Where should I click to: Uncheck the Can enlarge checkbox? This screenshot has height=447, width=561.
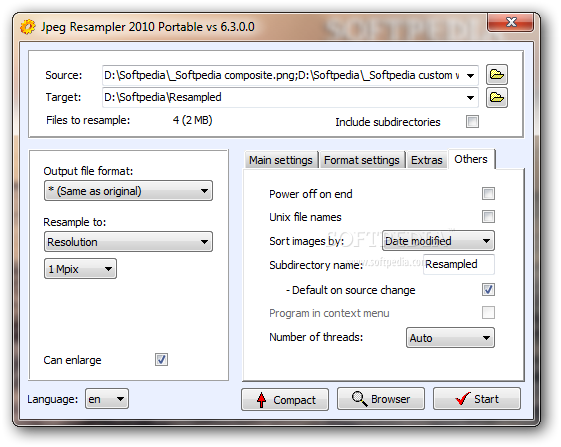[x=161, y=360]
